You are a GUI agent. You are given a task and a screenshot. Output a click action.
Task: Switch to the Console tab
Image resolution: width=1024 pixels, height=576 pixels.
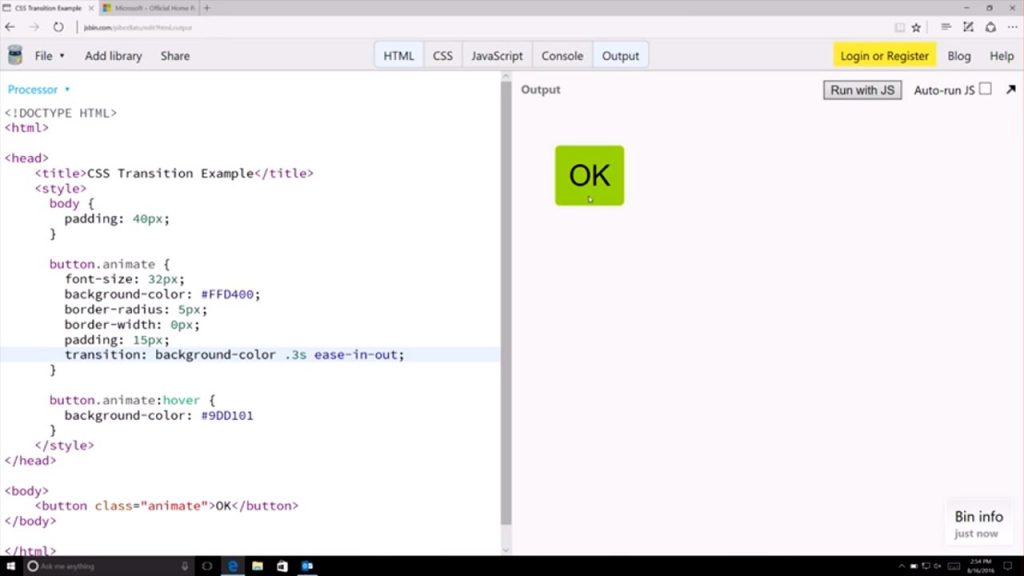pos(561,56)
